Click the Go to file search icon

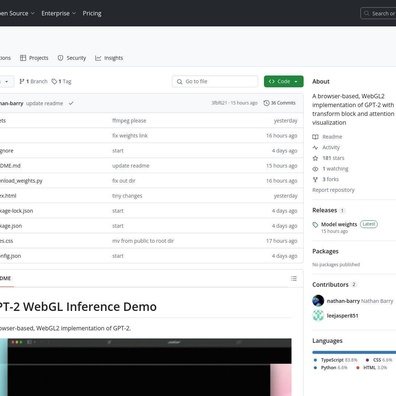click(x=180, y=82)
